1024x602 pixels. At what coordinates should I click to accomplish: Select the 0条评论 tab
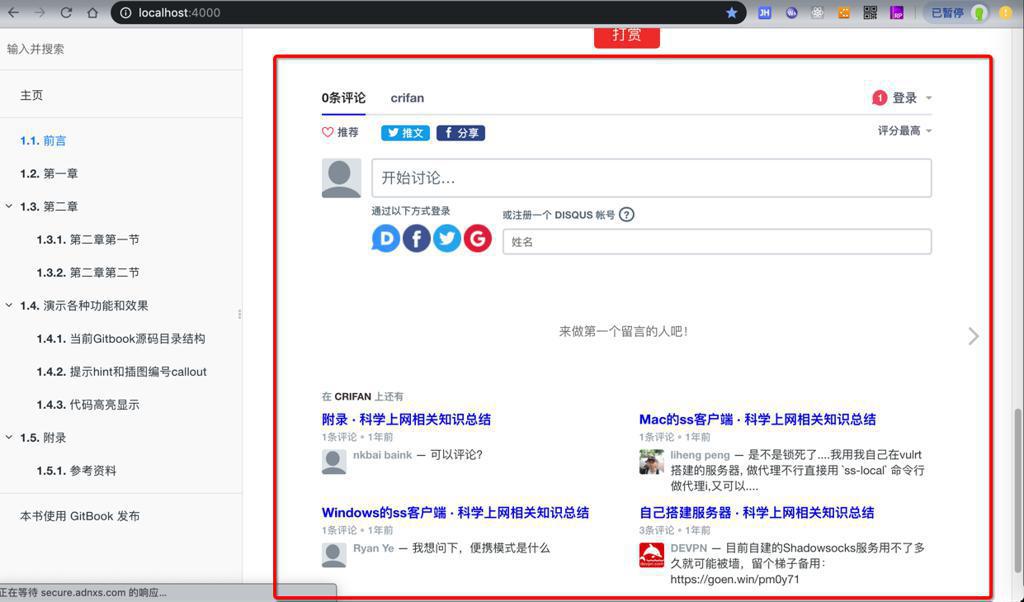[344, 98]
